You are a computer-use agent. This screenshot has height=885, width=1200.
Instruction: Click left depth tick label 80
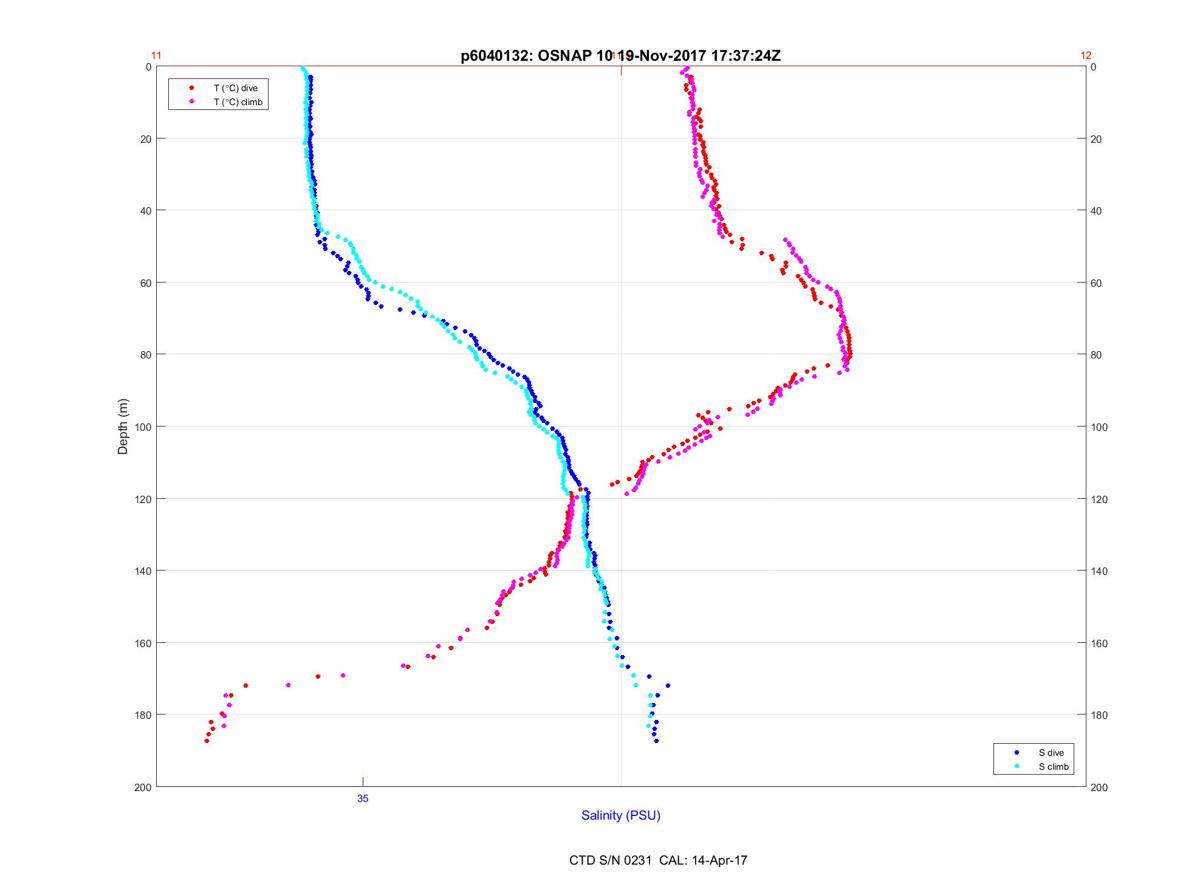pos(146,355)
